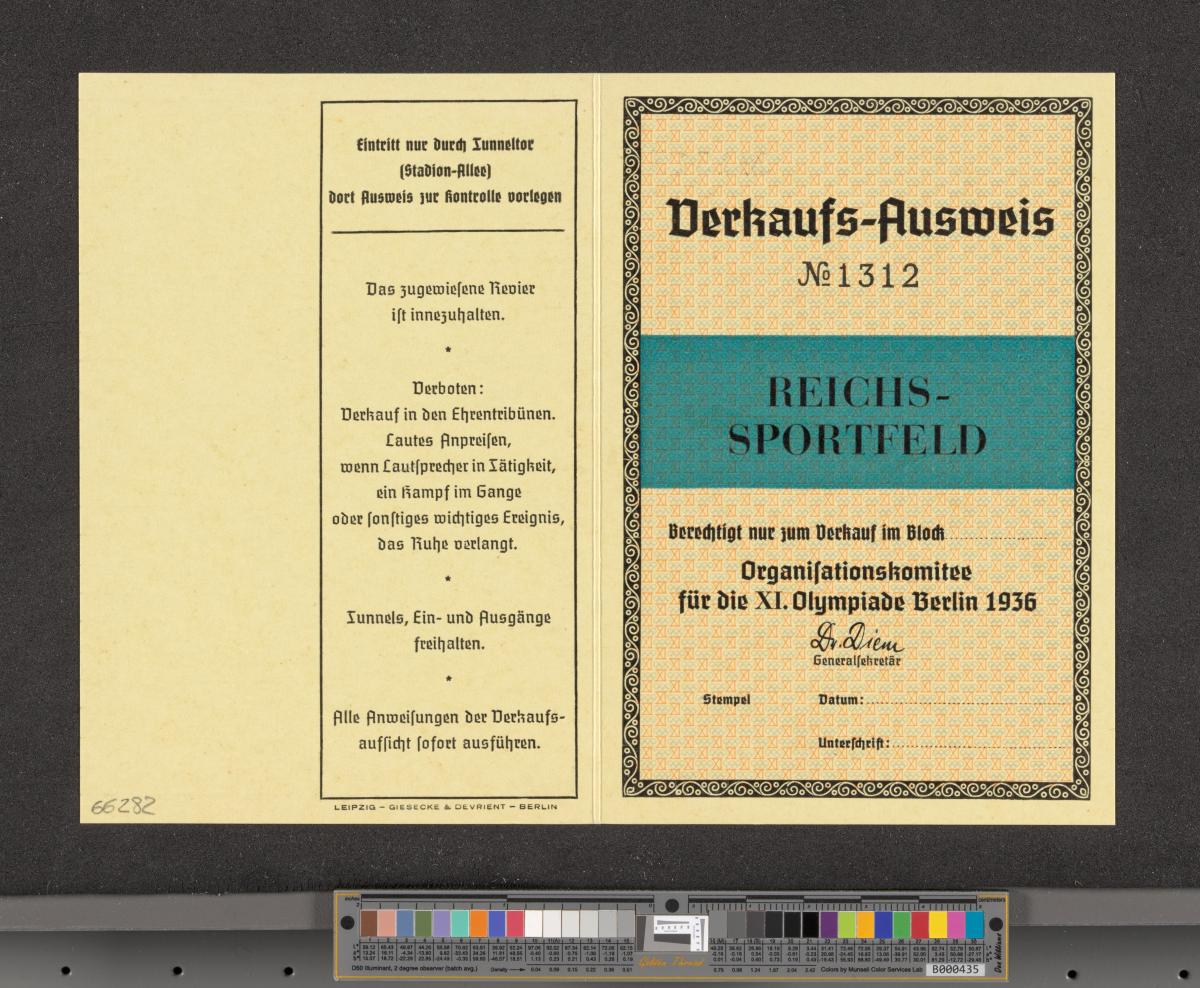Select the pass number 1312
Viewport: 1200px width, 988px height.
tap(858, 276)
